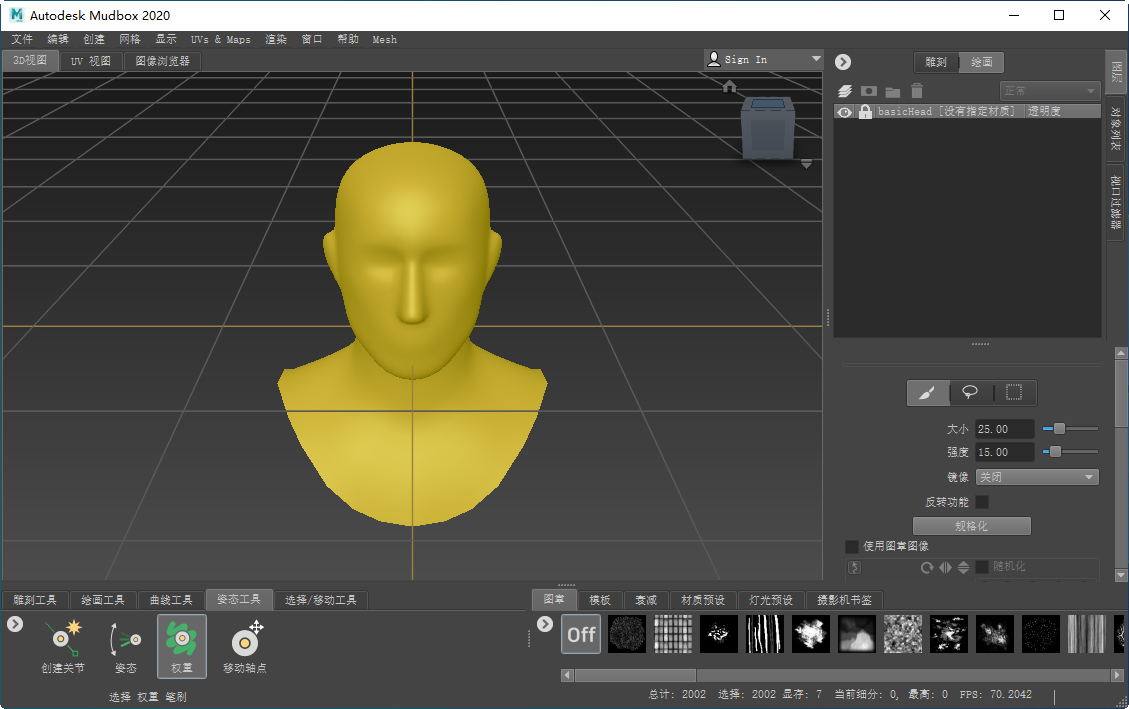
Task: Click the layer mask icon in layers panel
Action: tap(869, 91)
